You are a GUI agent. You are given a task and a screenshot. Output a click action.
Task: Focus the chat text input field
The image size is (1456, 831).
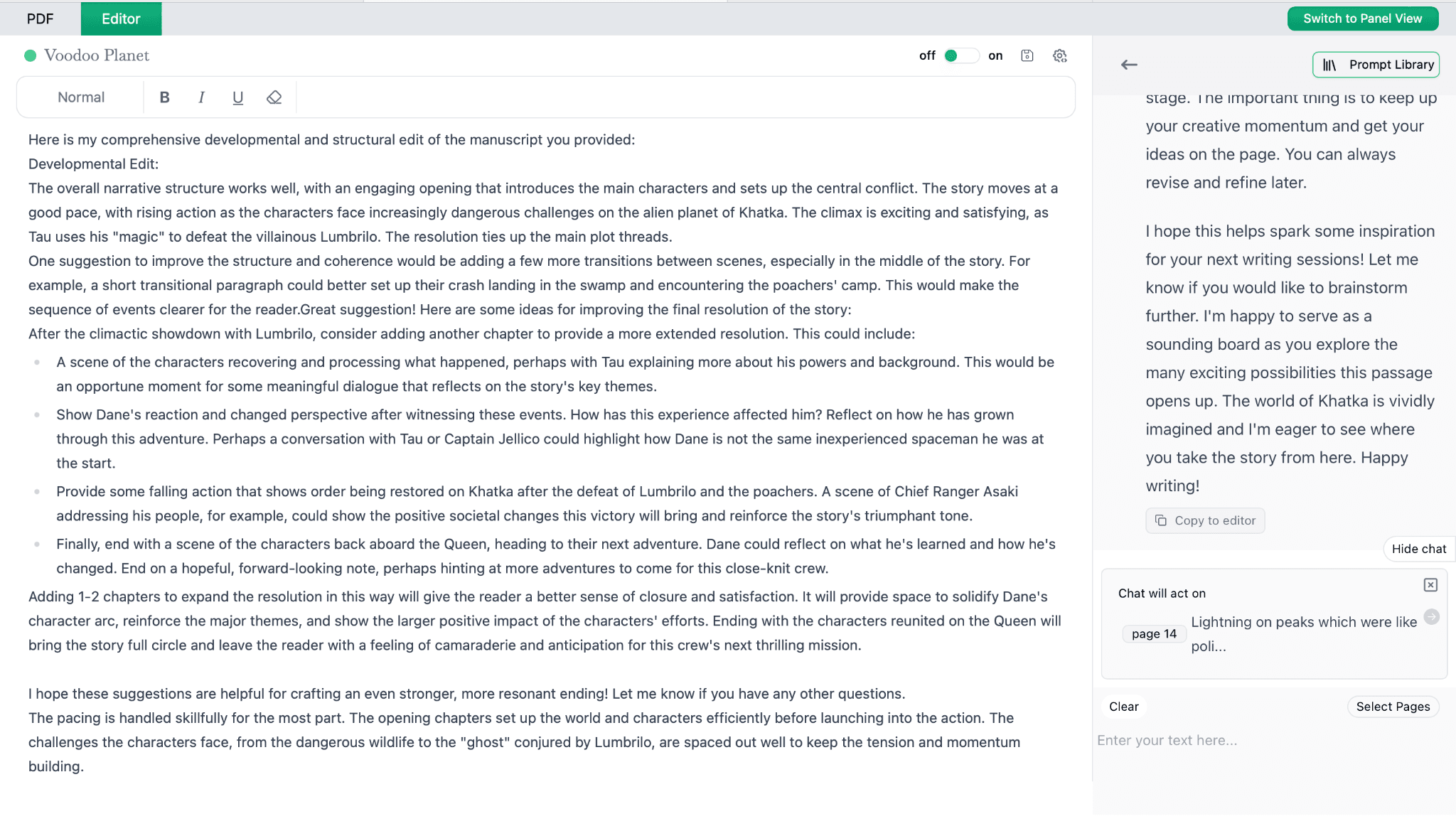(x=1273, y=741)
